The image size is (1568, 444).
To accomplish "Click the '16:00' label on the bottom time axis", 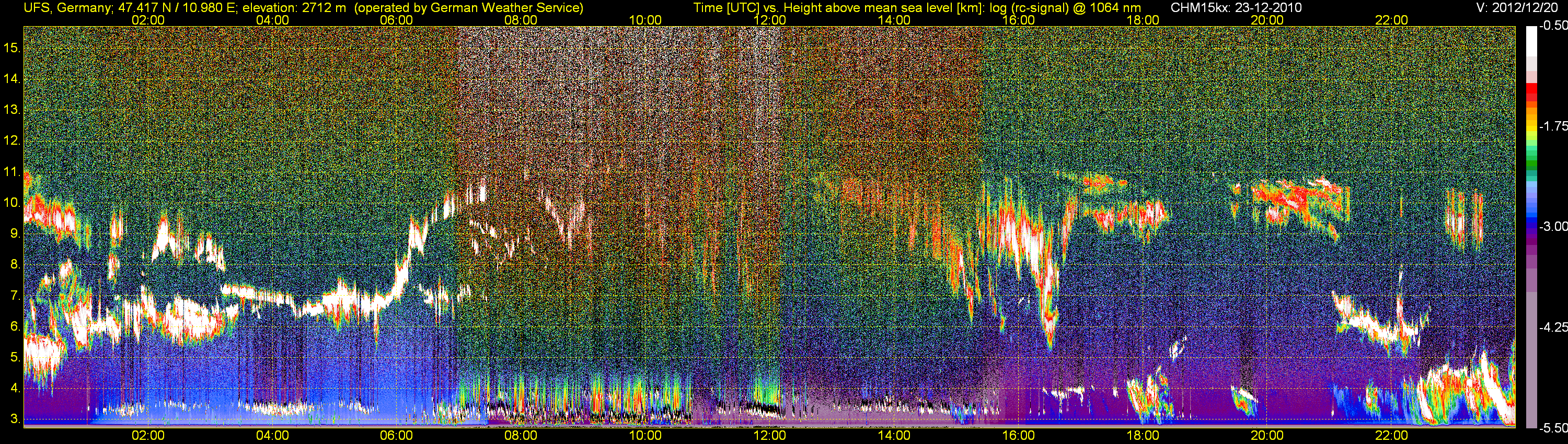I will point(1018,436).
